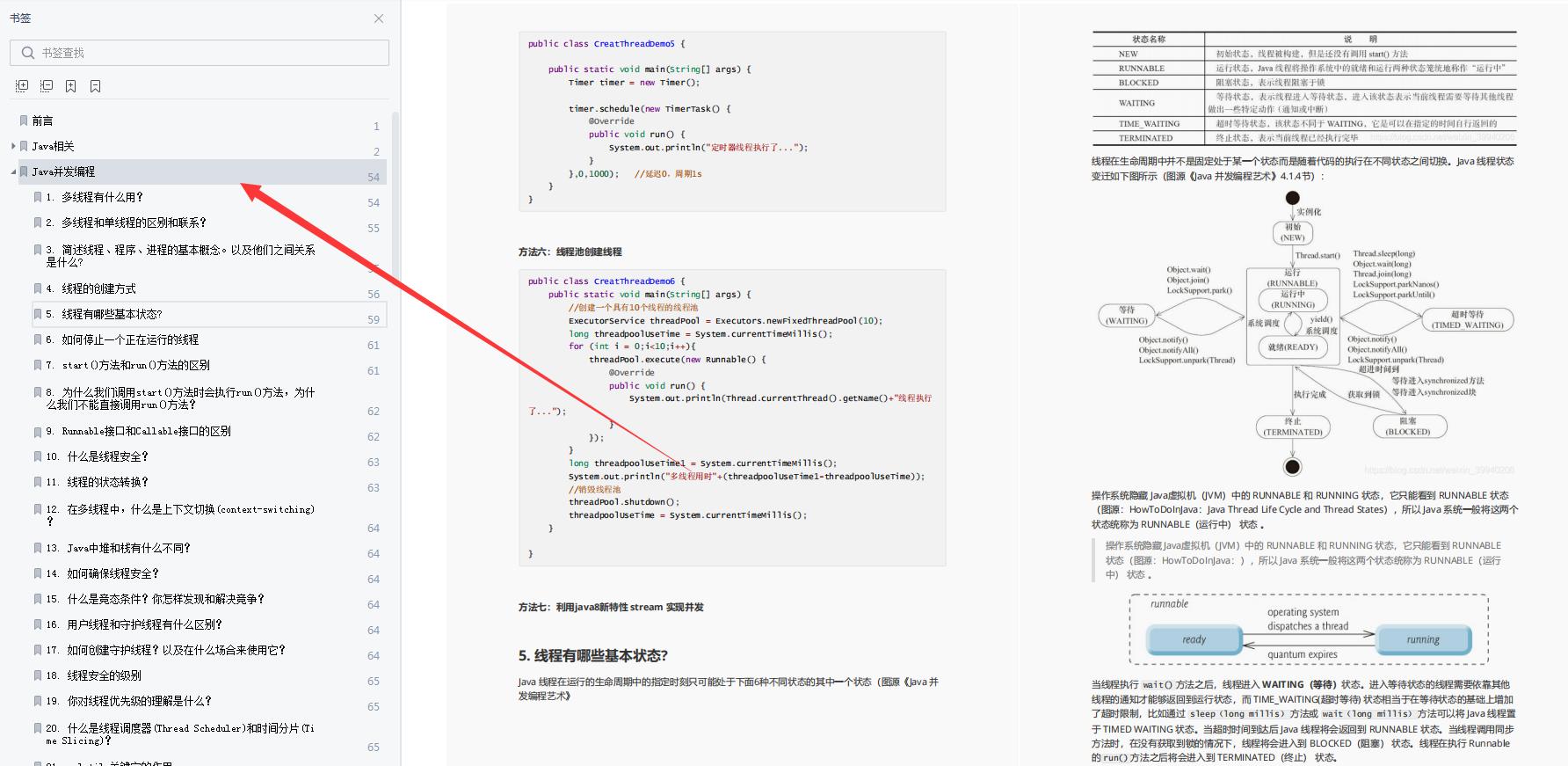Click the blue ready box in runnable figure
Image resolution: width=1568 pixels, height=766 pixels.
[1194, 639]
